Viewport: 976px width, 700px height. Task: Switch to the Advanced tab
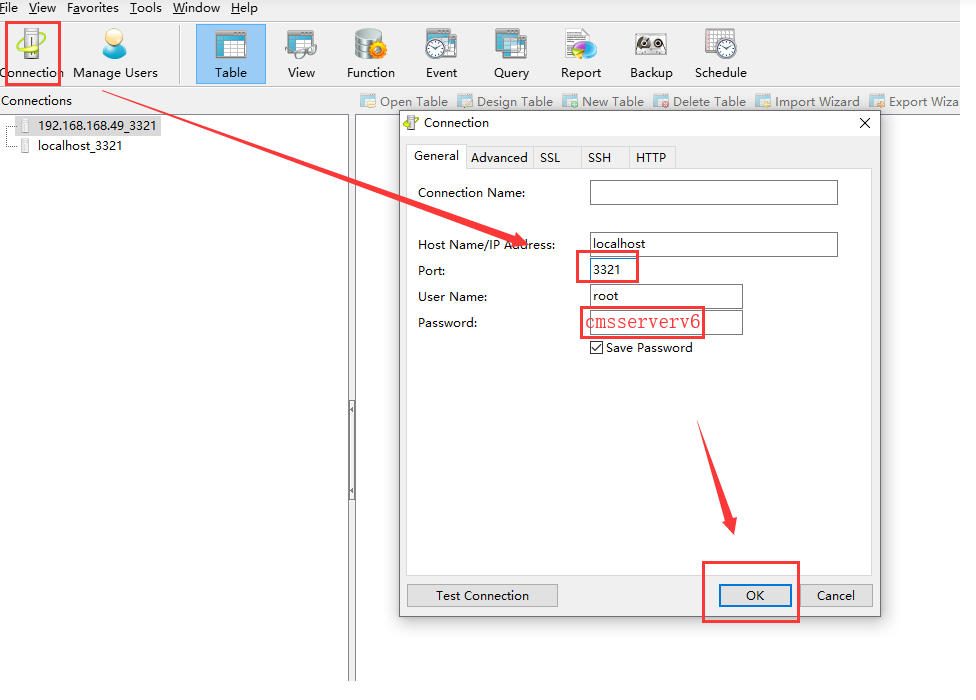pos(499,158)
